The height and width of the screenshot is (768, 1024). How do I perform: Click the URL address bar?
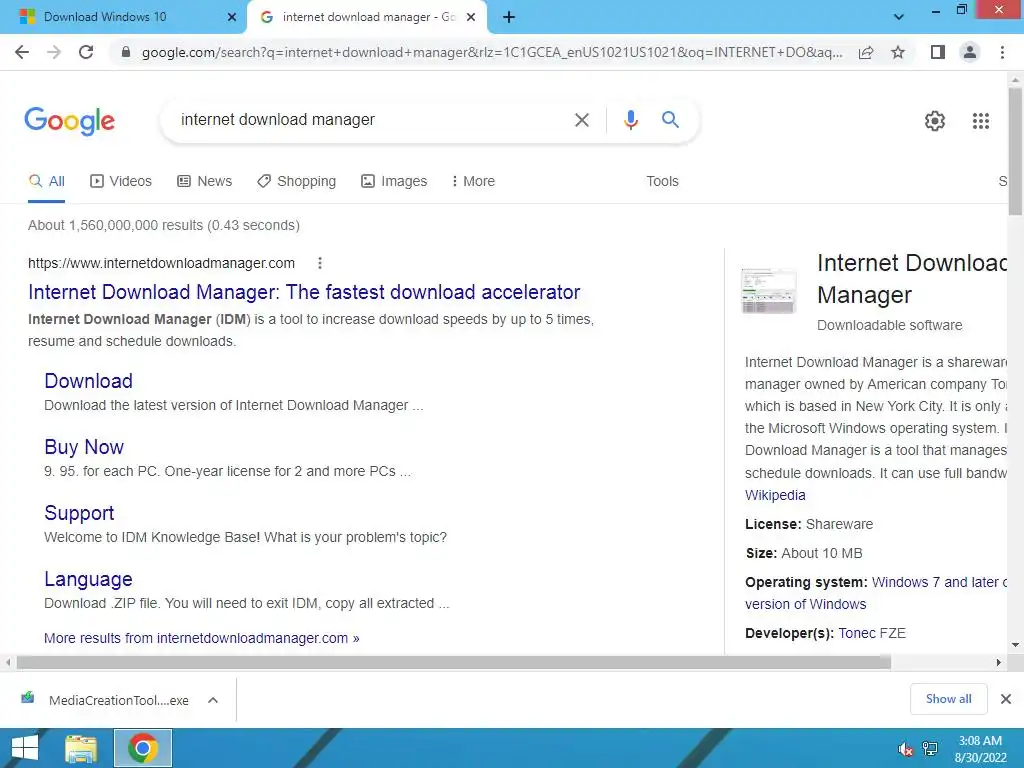pyautogui.click(x=491, y=52)
